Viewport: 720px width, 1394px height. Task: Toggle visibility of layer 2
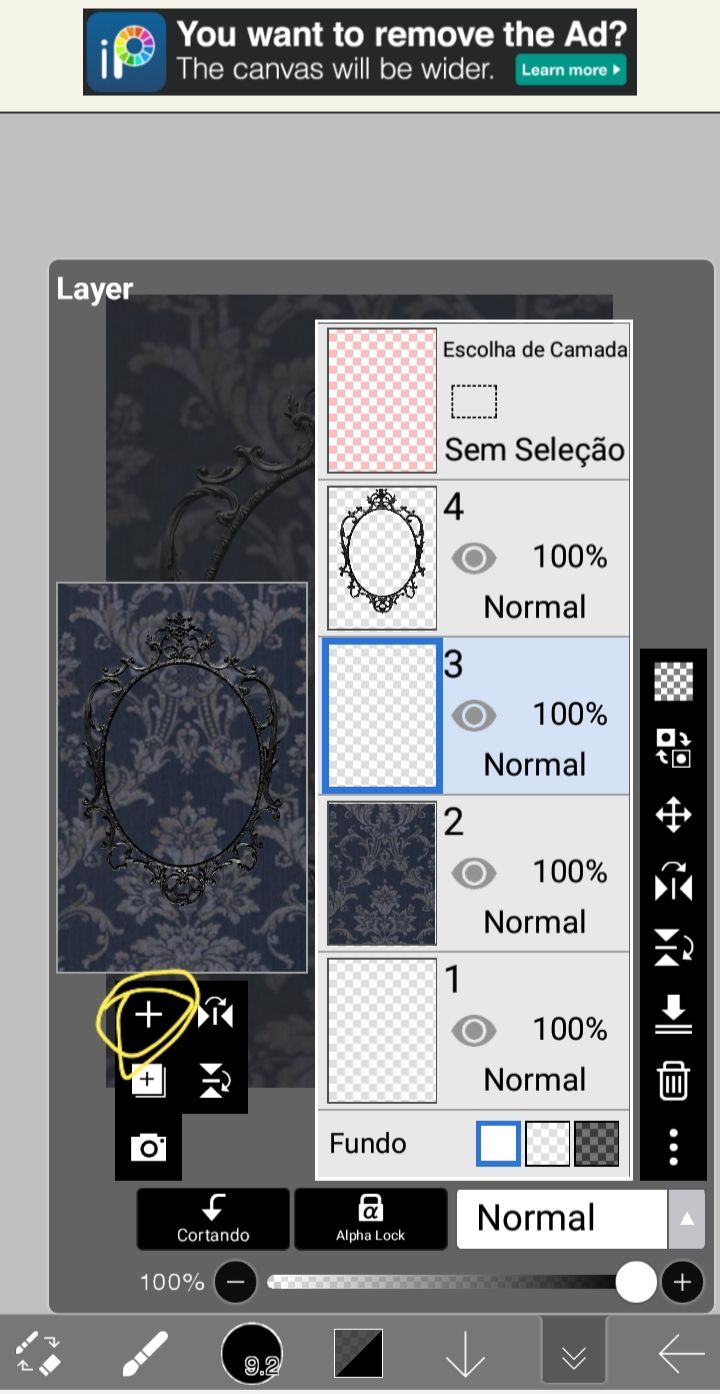473,874
